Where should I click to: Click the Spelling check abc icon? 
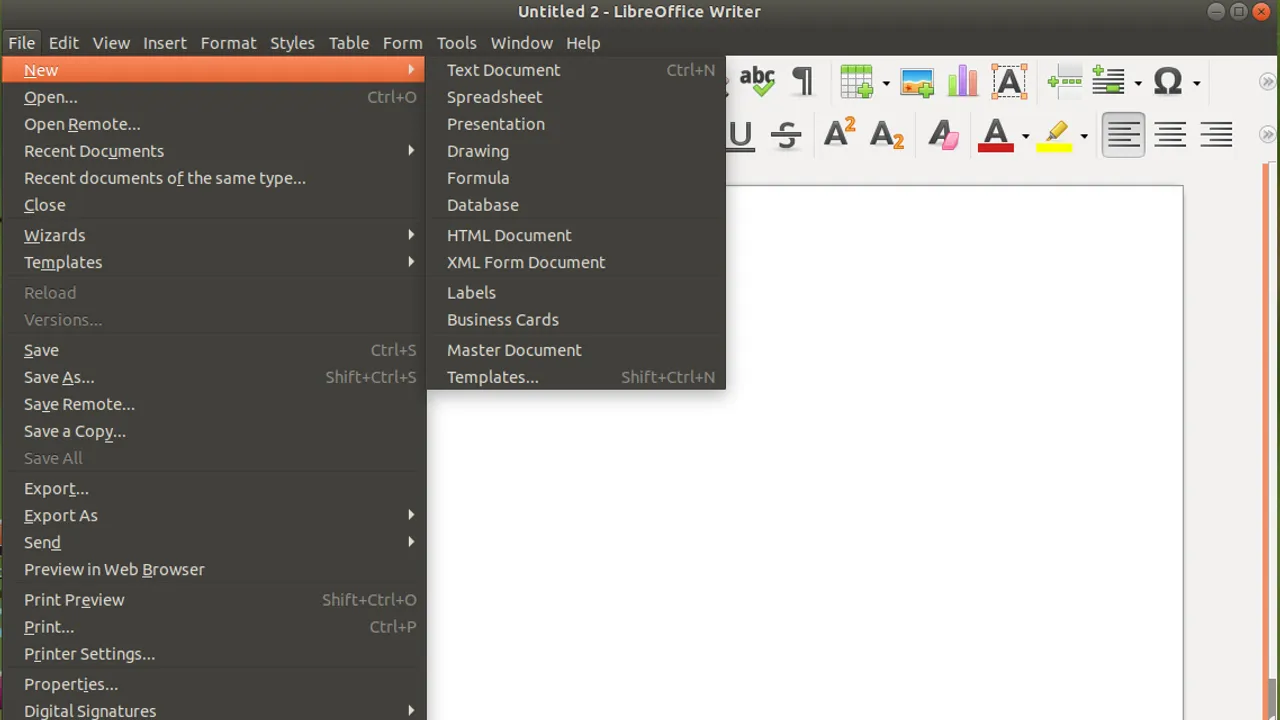point(757,82)
